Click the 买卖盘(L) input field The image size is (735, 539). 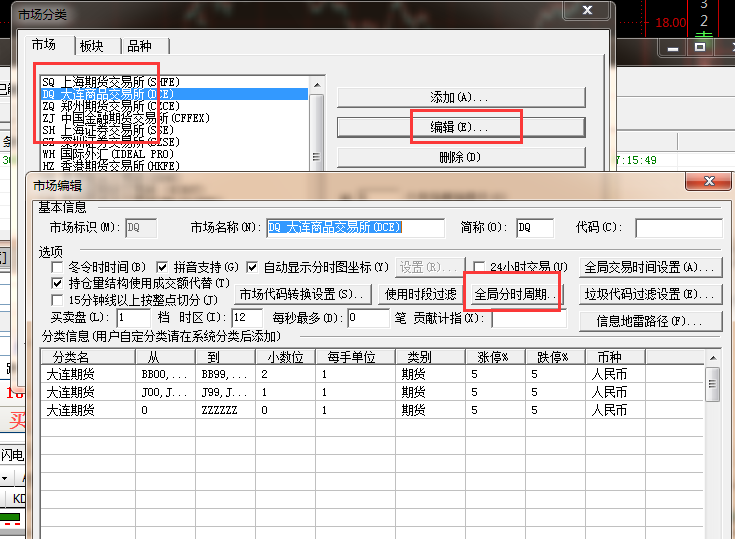(x=134, y=318)
